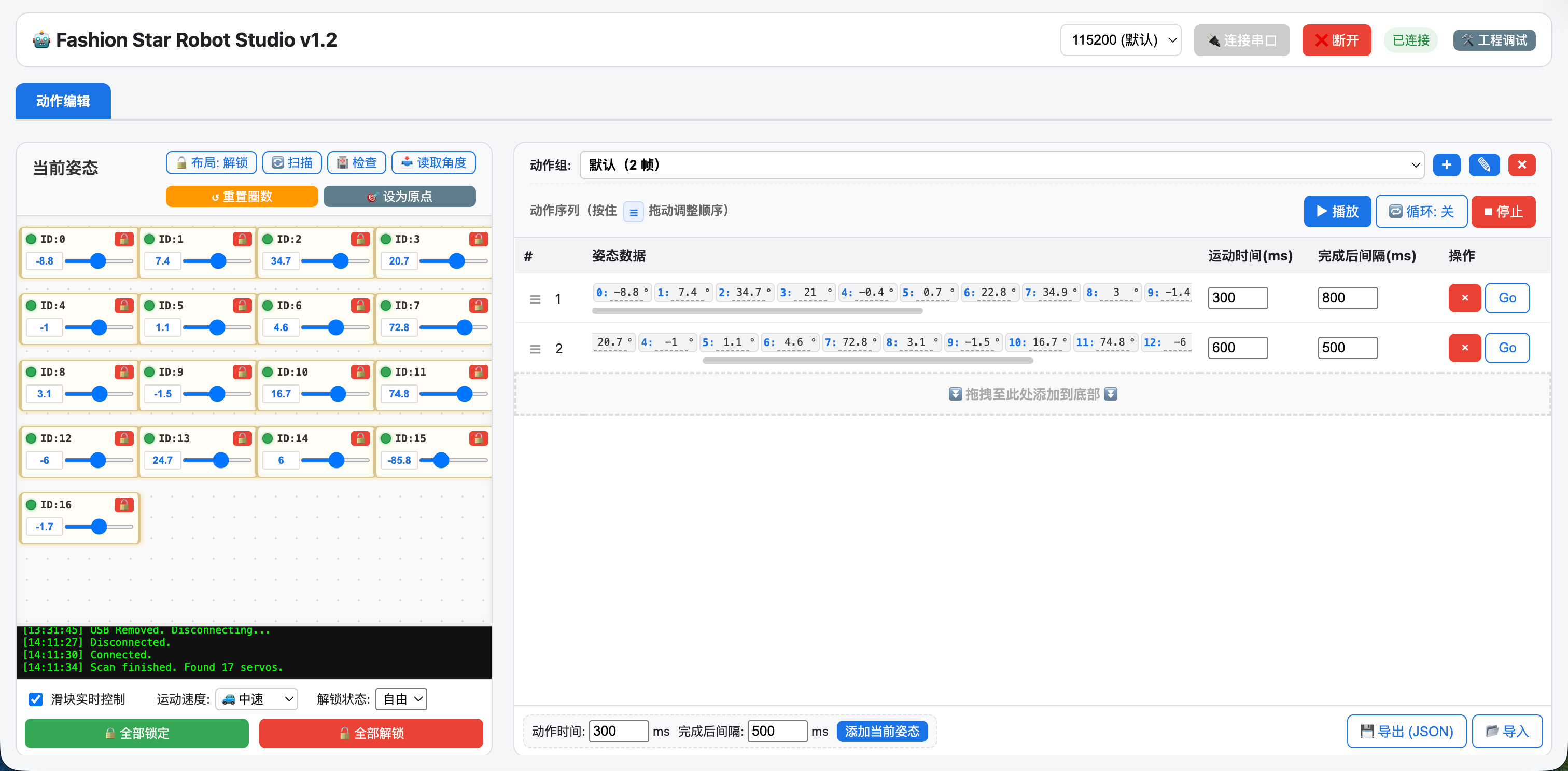Toggle loop mode button (循环: 关)
The width and height of the screenshot is (1568, 771).
point(1421,211)
